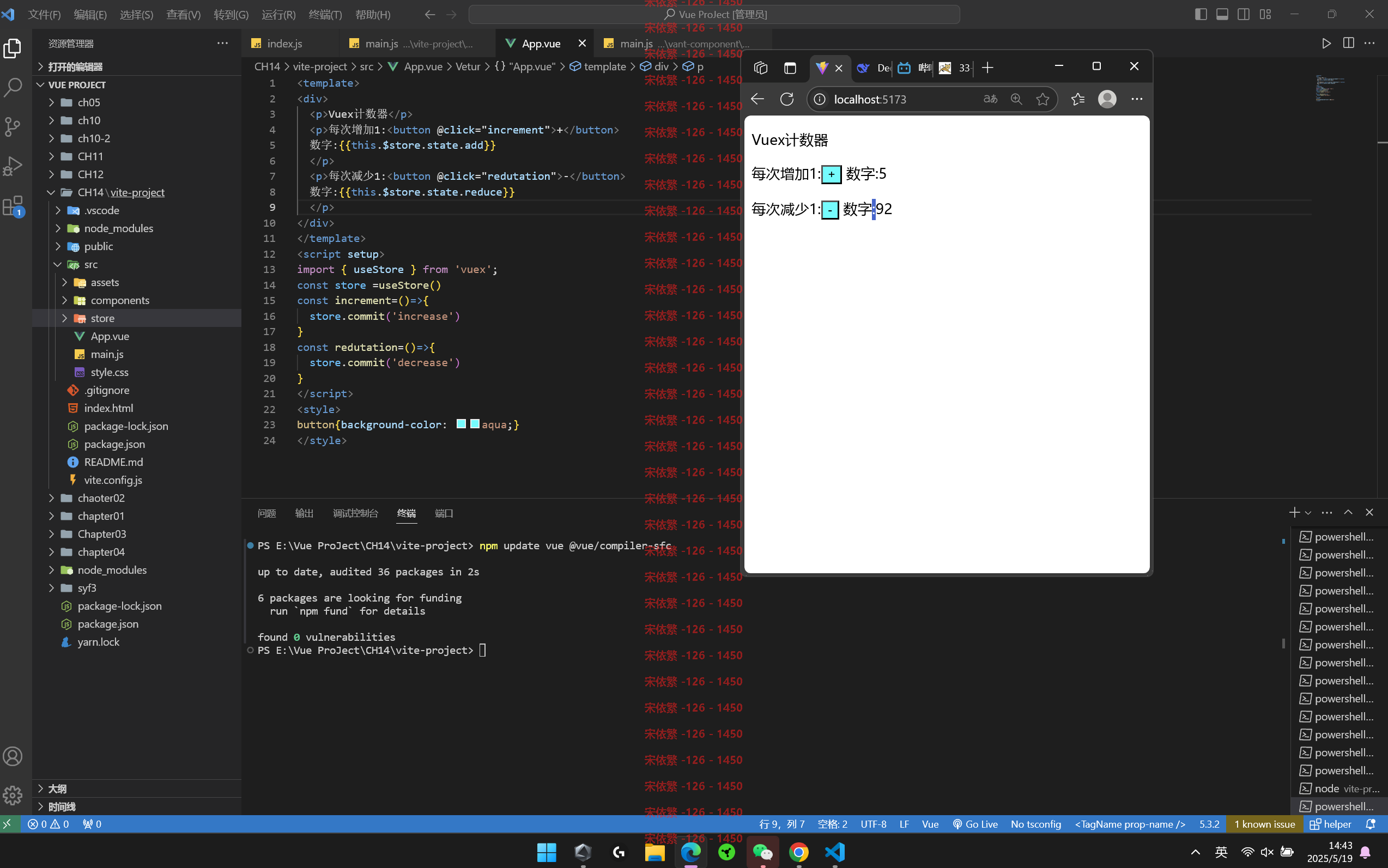This screenshot has width=1388, height=868.
Task: Add localhost page to favorites star
Action: (x=1042, y=99)
